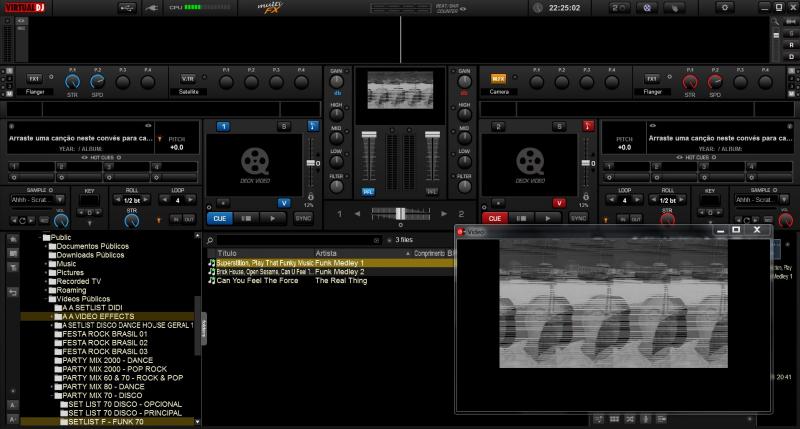Open settings via the top-bar gear icon
The image size is (800, 429).
[724, 8]
